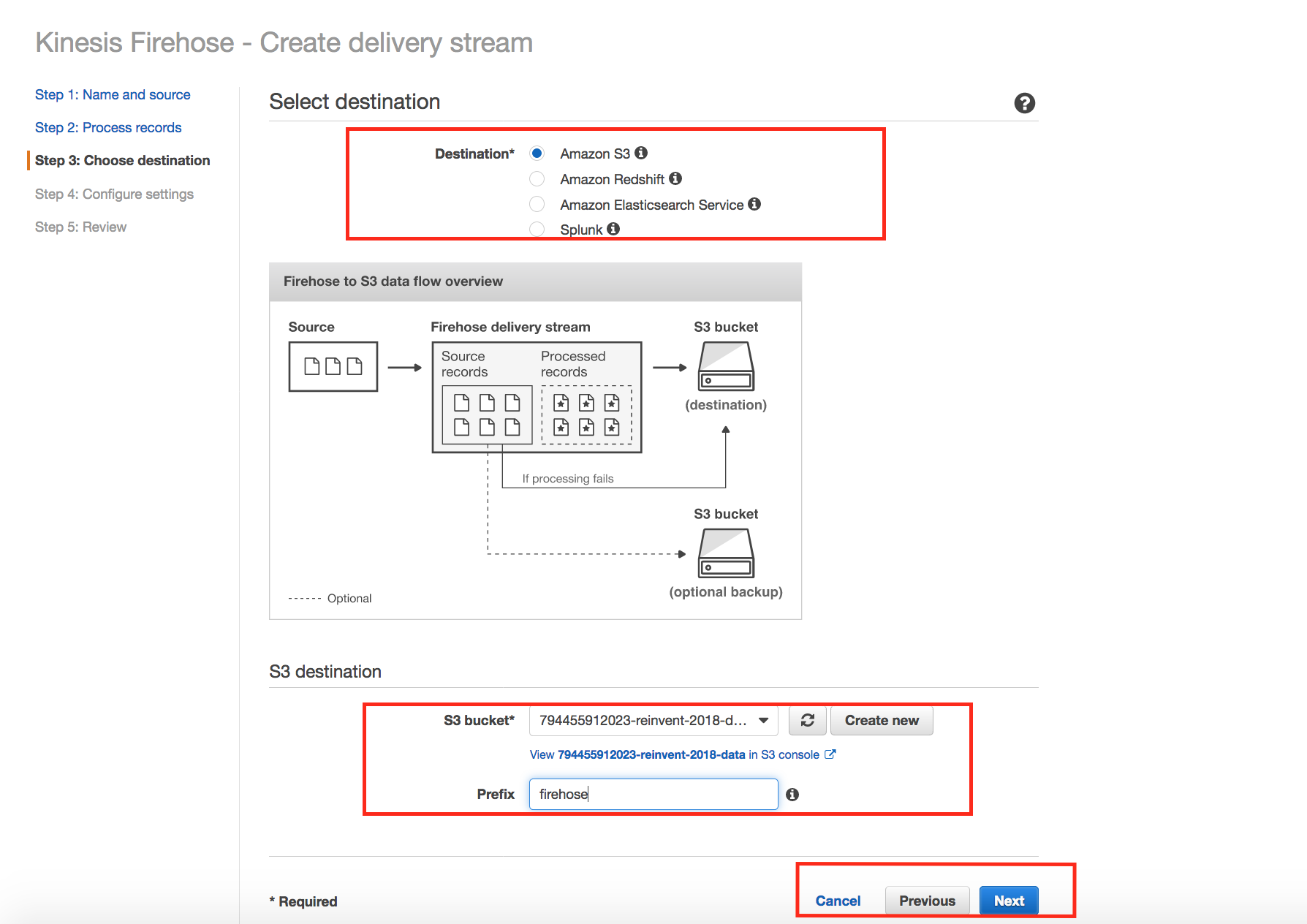This screenshot has width=1307, height=924.
Task: Click the destination S3 bucket icon in diagram
Action: (x=726, y=367)
